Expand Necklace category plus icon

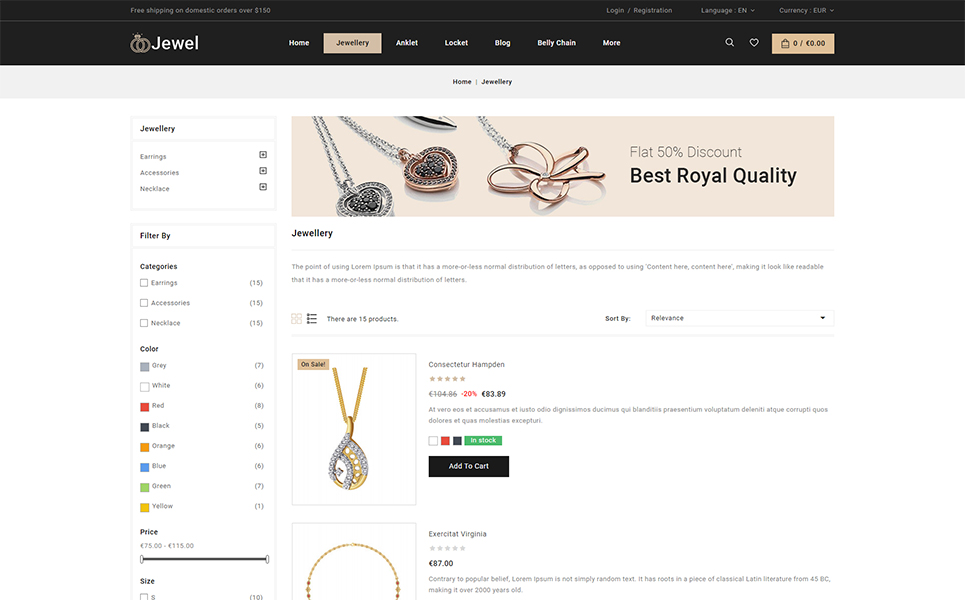pos(263,186)
